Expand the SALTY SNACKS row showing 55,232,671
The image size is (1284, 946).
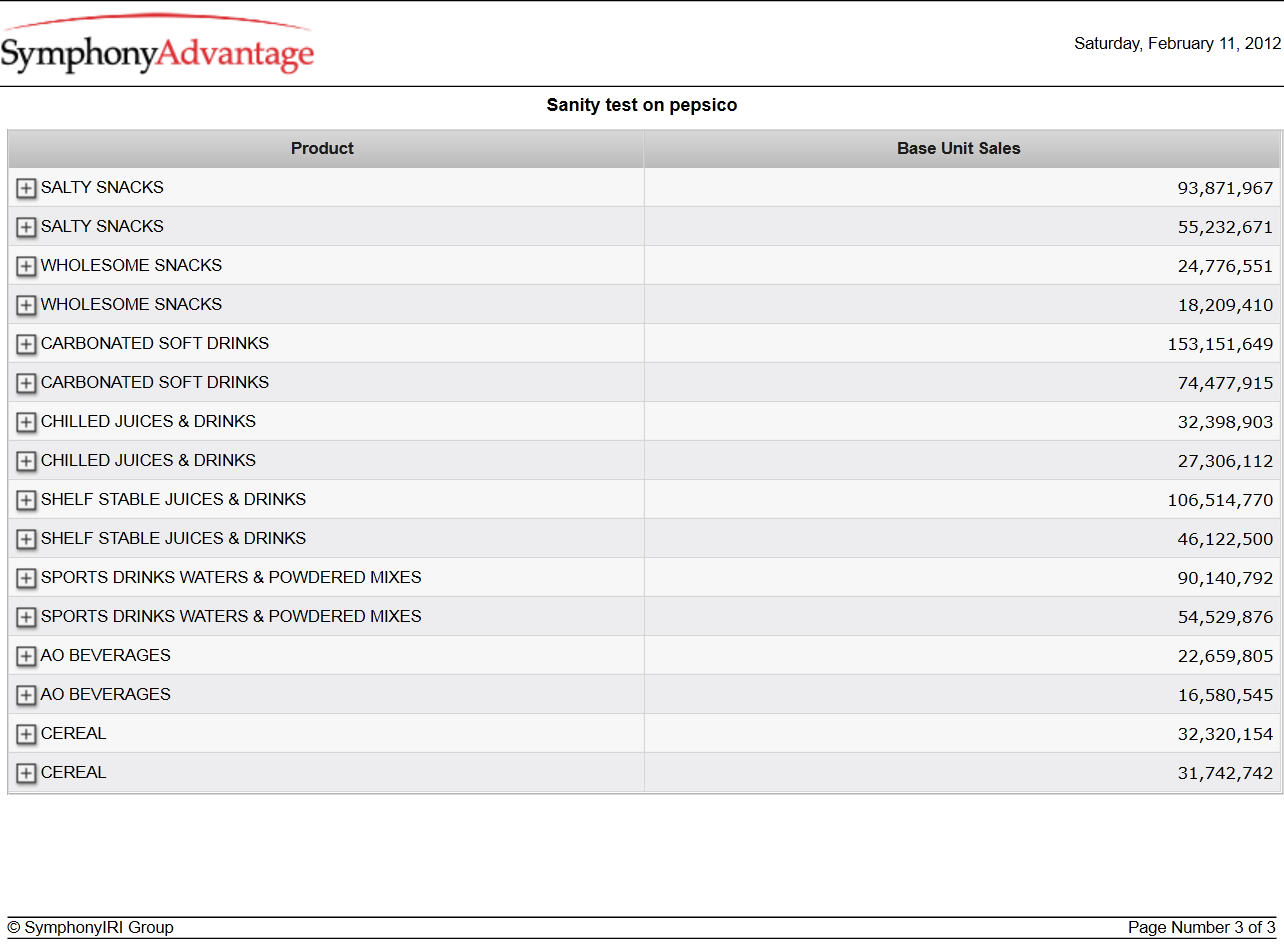(26, 227)
